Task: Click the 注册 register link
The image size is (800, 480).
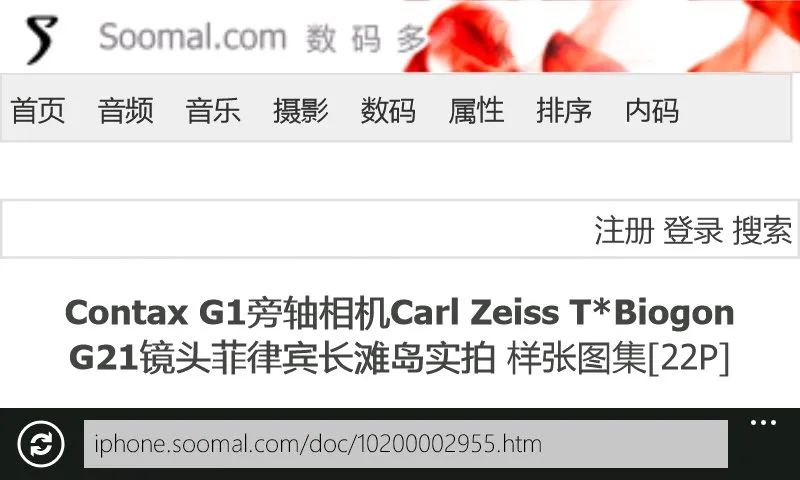Action: pyautogui.click(x=624, y=231)
